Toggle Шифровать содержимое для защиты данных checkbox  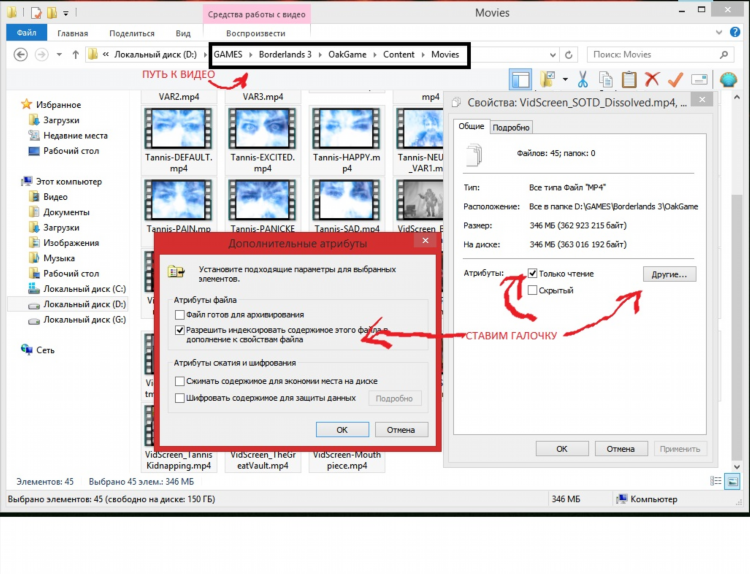pos(179,398)
